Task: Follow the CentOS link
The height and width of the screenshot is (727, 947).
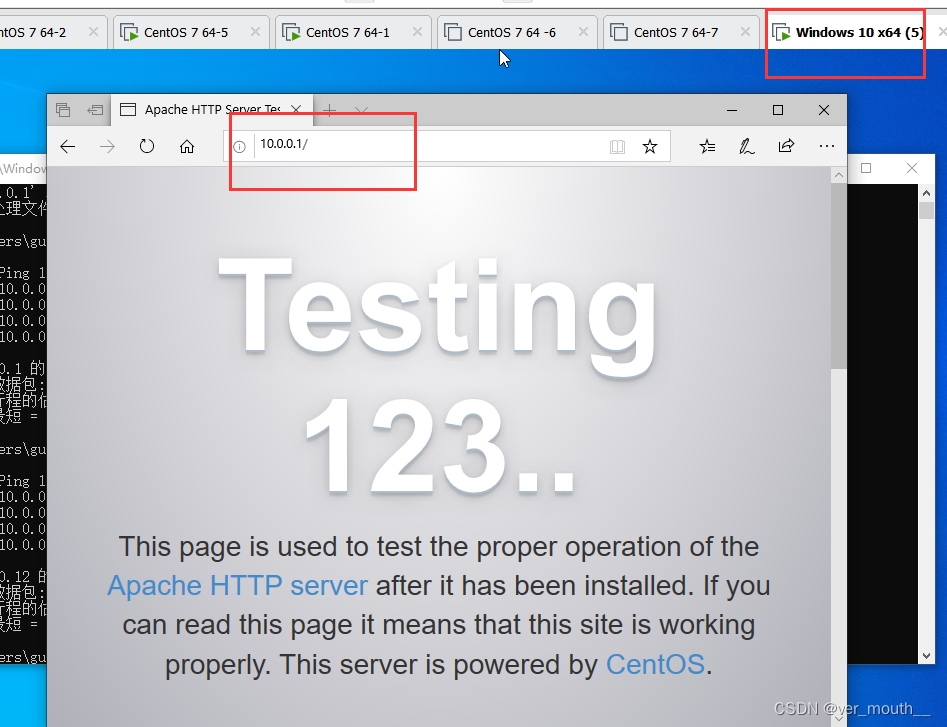Action: point(655,665)
